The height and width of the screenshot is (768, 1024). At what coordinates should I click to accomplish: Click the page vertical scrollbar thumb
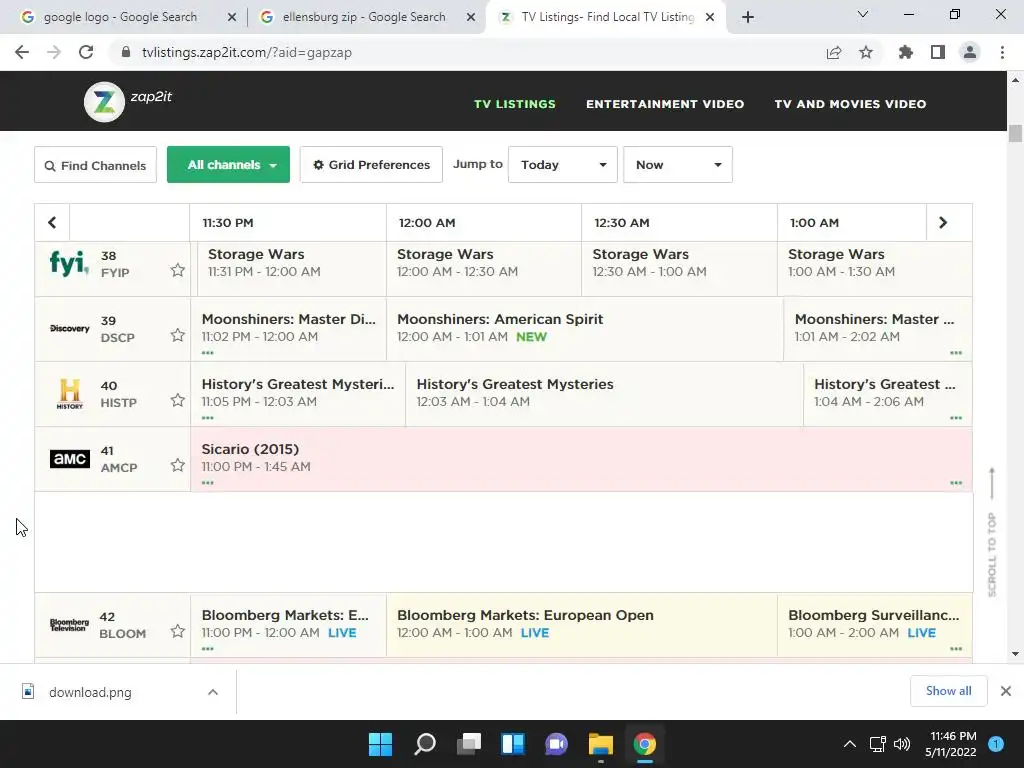(x=1015, y=133)
